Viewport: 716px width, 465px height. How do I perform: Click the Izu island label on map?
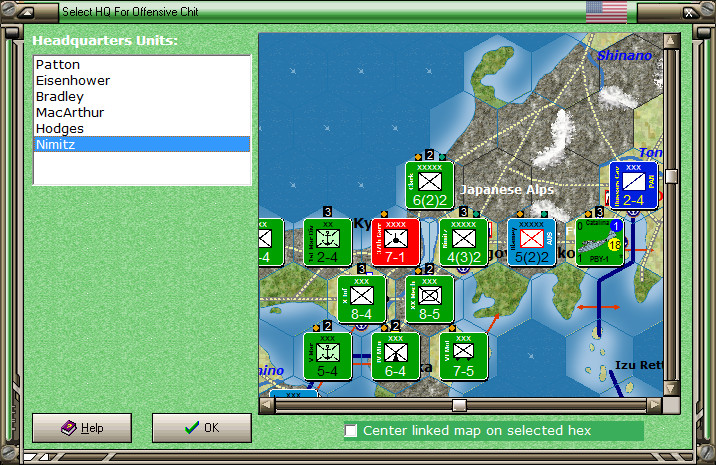639,365
